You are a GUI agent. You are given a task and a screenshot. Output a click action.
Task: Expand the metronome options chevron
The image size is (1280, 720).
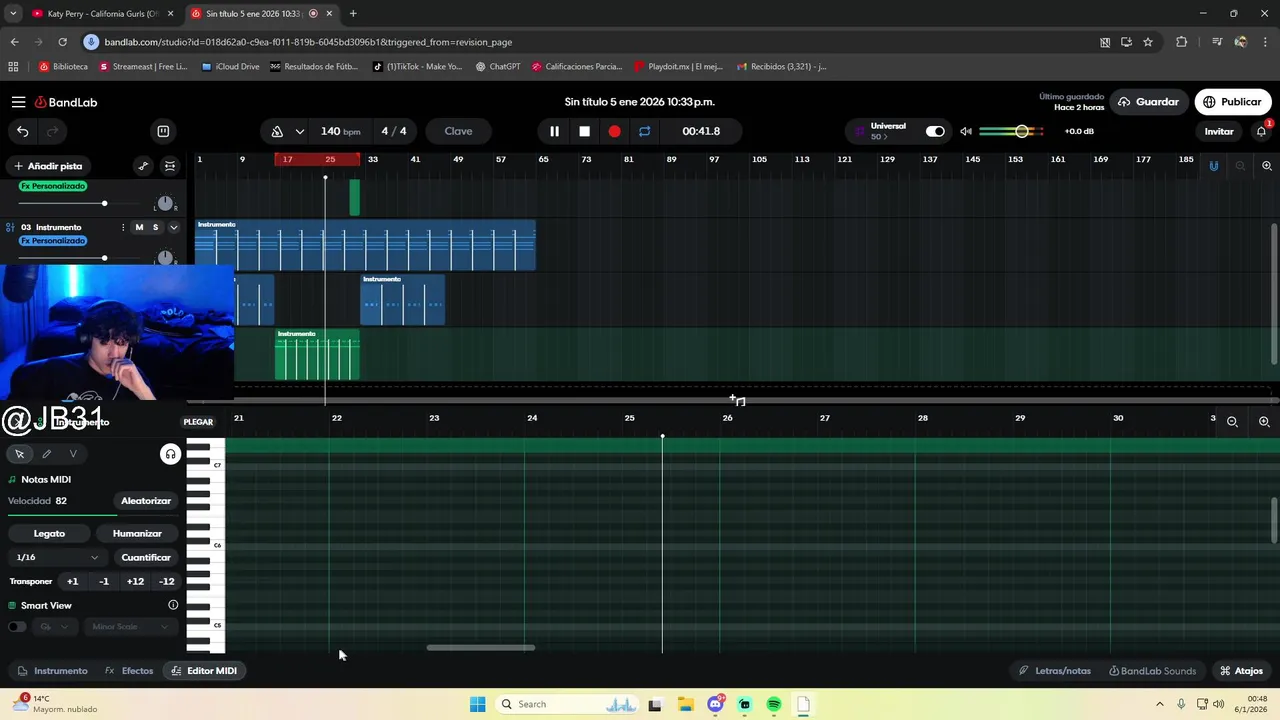[299, 131]
